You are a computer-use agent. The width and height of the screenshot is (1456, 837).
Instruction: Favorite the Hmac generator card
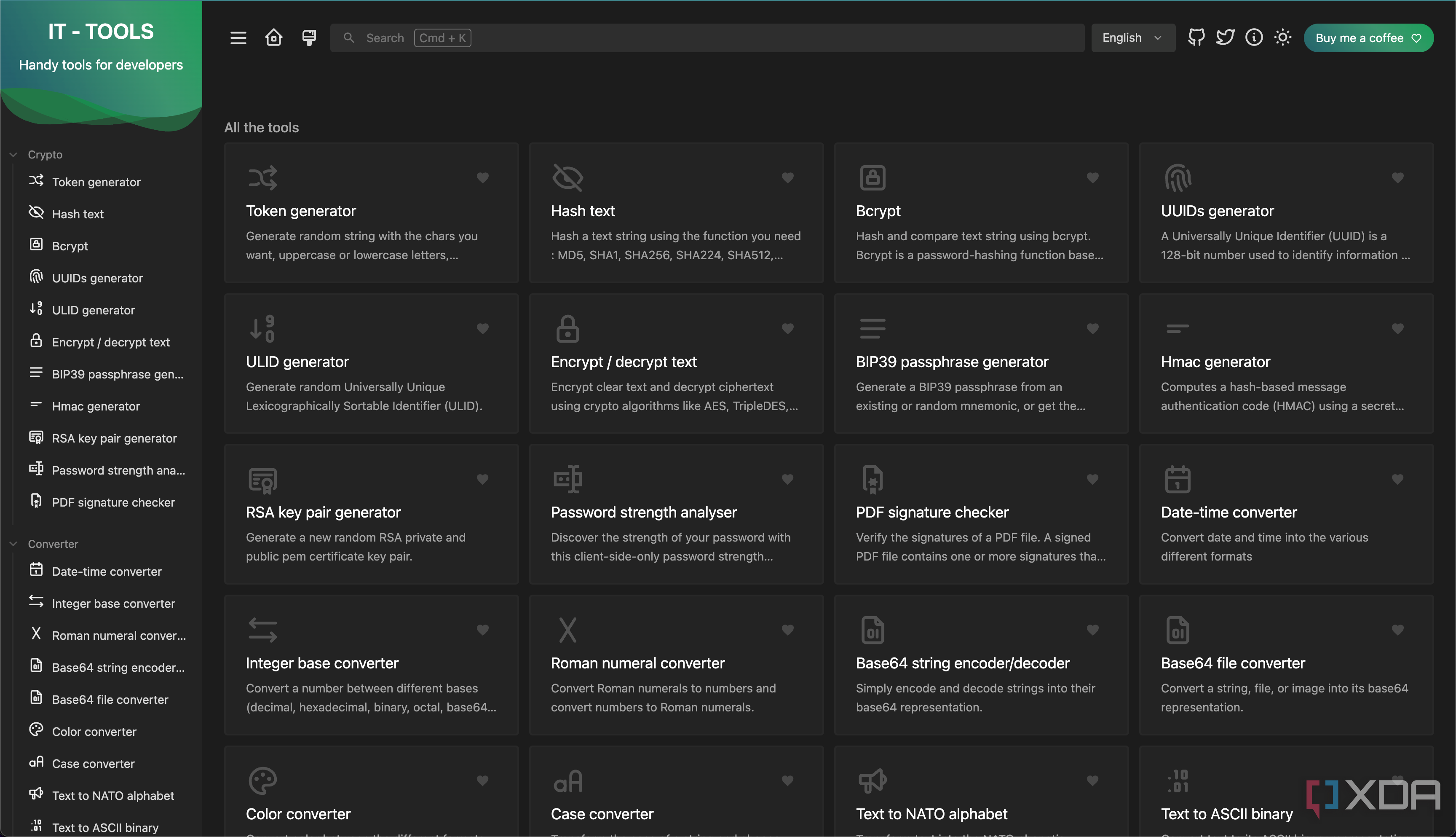tap(1398, 328)
